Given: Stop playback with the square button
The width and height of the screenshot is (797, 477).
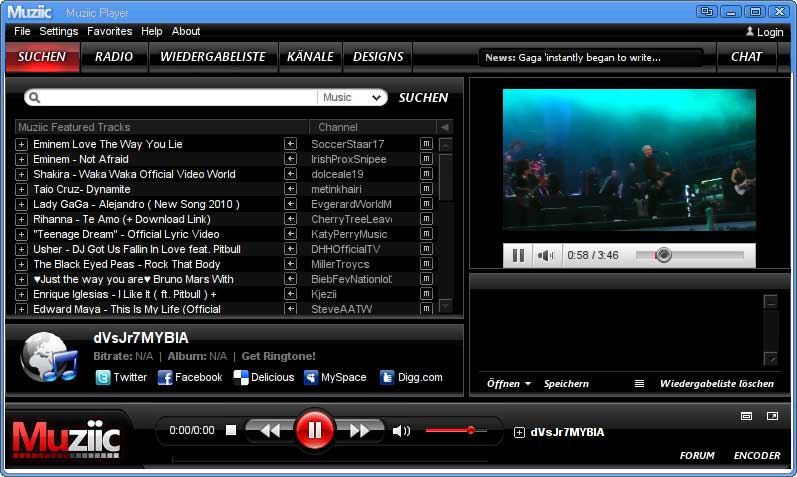Looking at the screenshot, I should click(231, 431).
